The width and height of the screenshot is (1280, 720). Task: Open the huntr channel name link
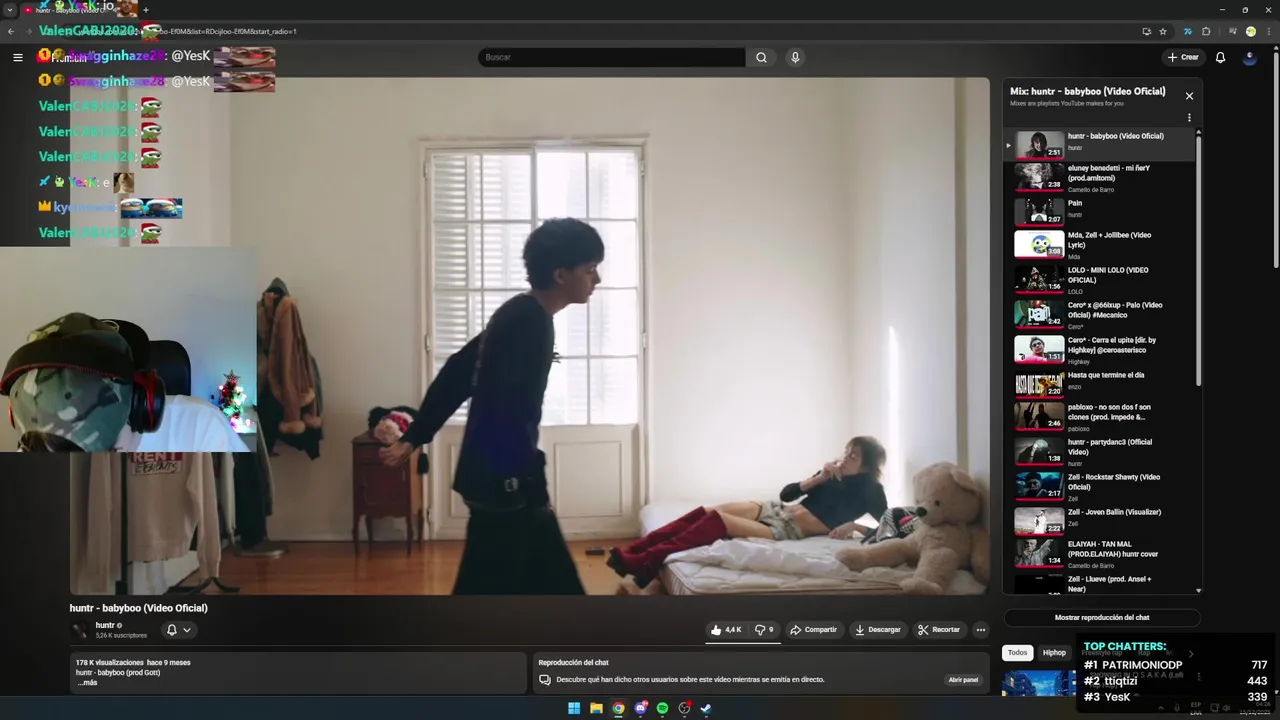click(x=105, y=625)
